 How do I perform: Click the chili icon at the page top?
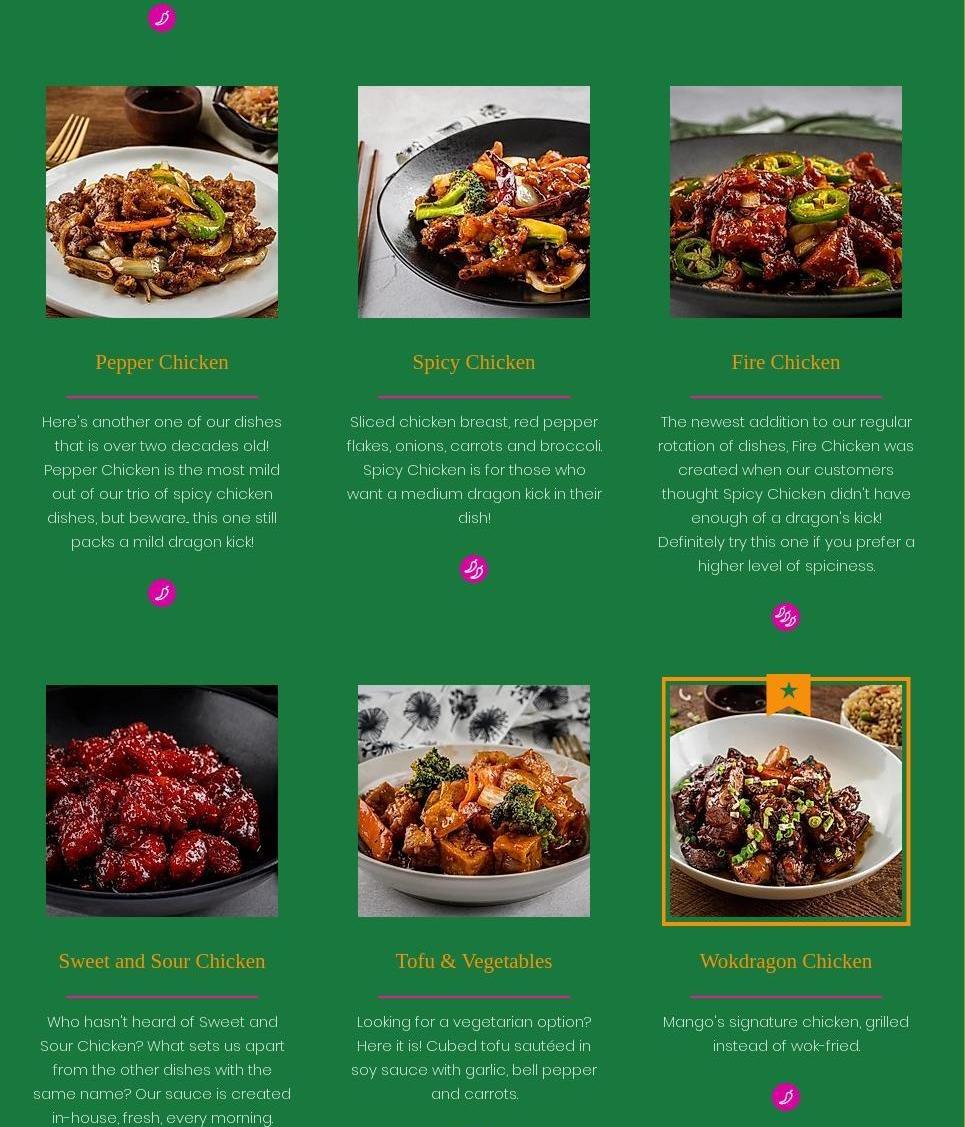[x=162, y=17]
